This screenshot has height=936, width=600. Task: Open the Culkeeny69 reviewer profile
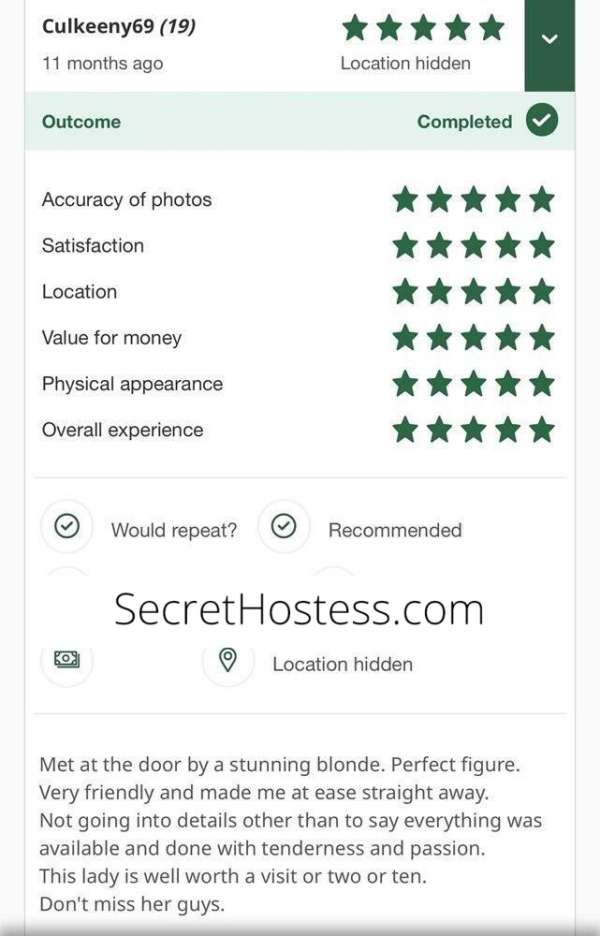tap(97, 26)
